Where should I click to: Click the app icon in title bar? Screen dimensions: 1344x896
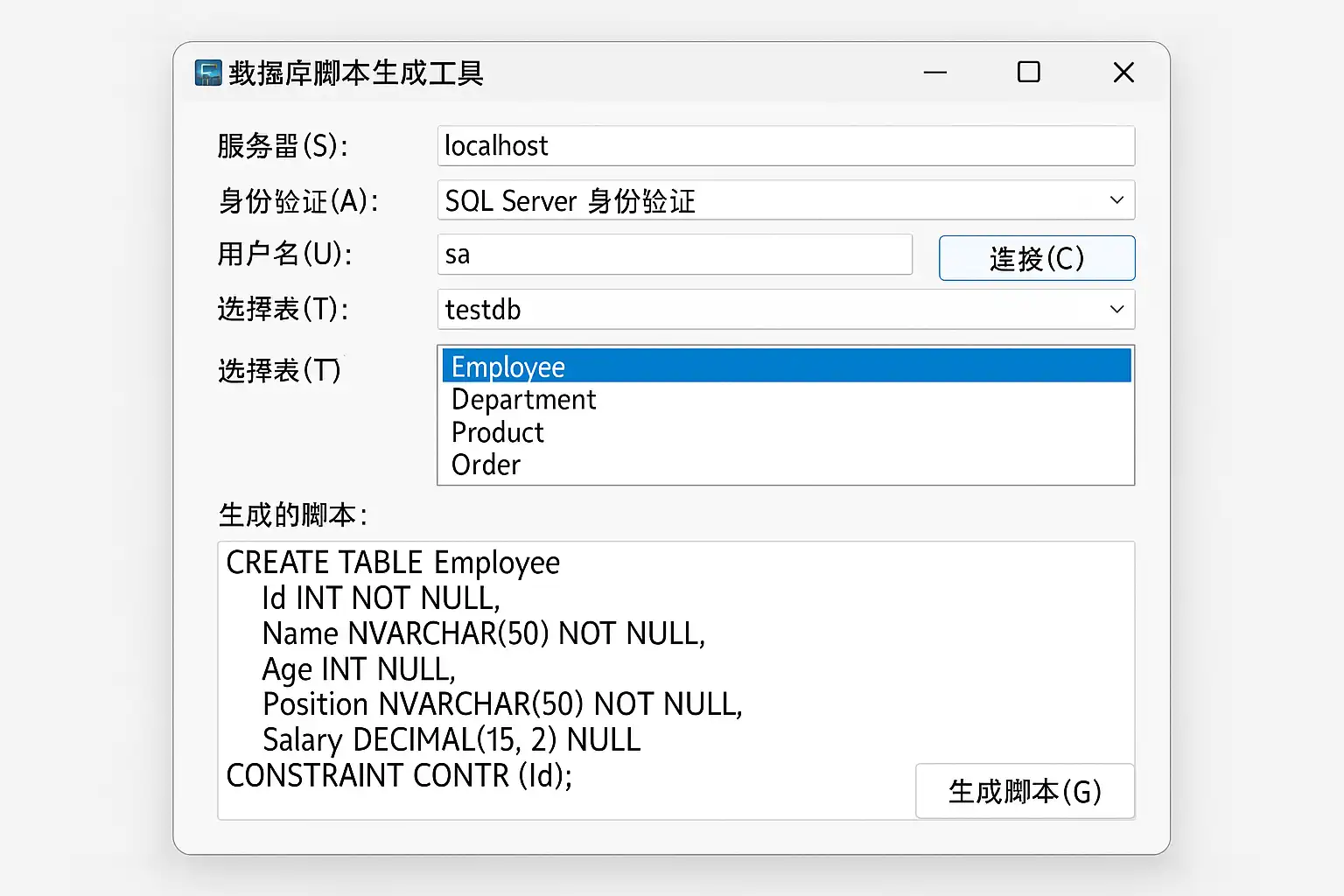tap(208, 73)
